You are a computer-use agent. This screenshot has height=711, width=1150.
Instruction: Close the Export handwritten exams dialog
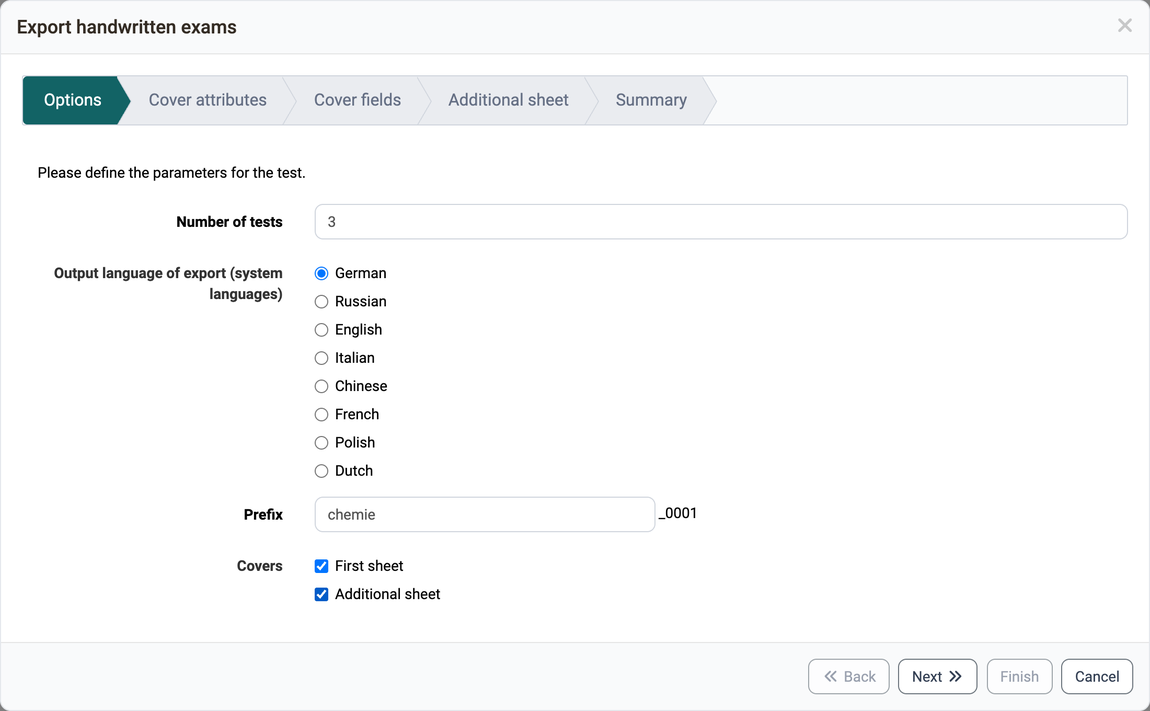click(1124, 26)
